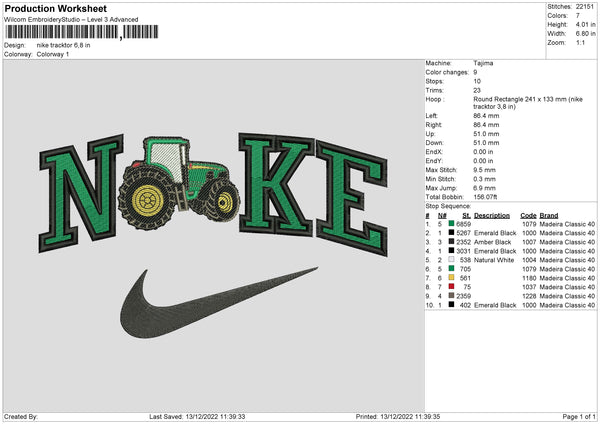Click the Printed timestamp 11:39:35

click(x=427, y=417)
